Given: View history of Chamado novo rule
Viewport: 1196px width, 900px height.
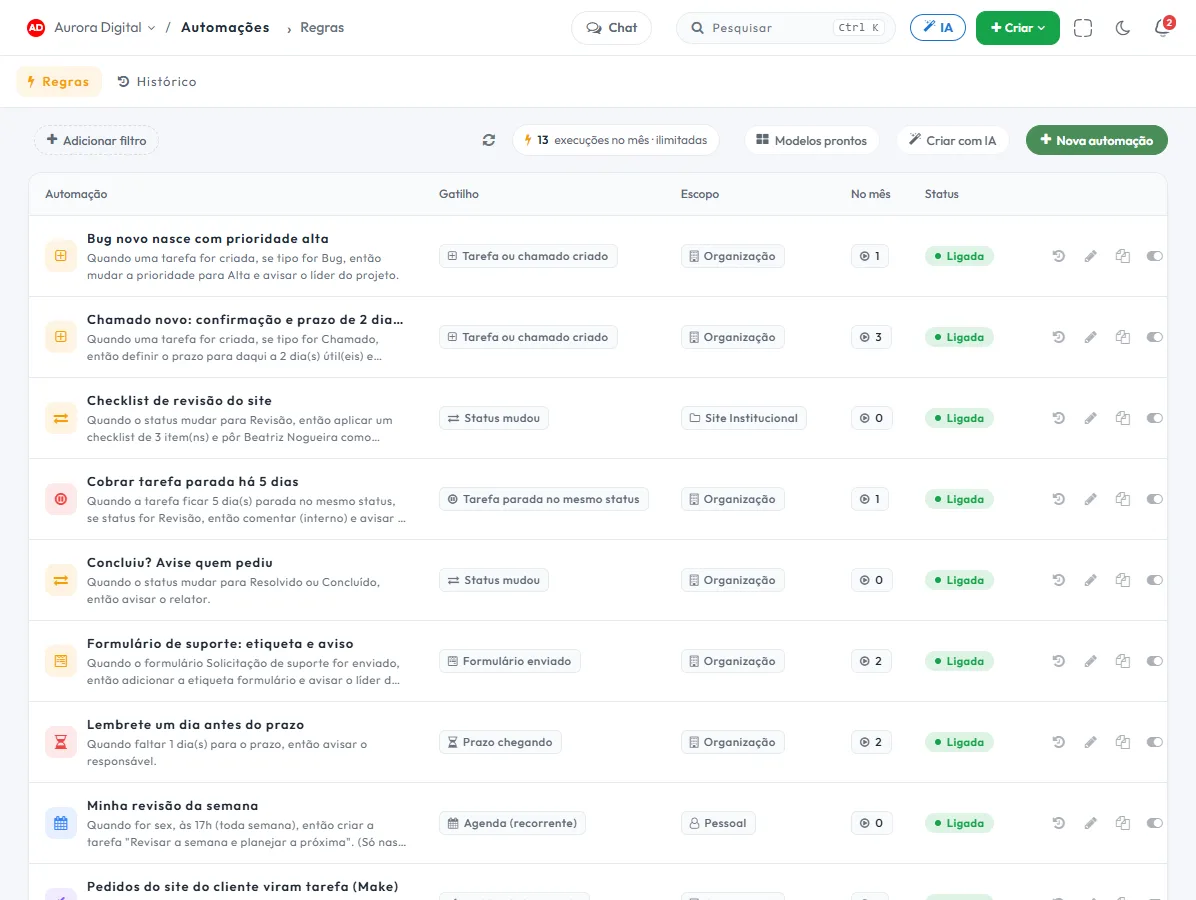Looking at the screenshot, I should coord(1058,337).
